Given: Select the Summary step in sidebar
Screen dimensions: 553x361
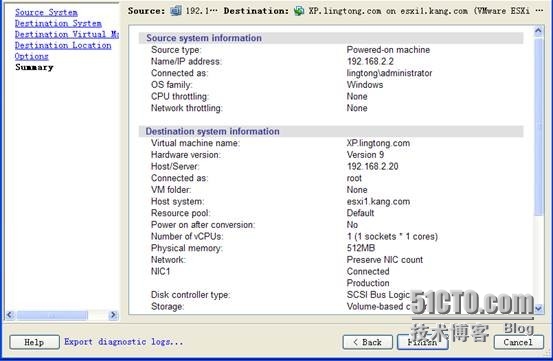Looking at the screenshot, I should tap(34, 67).
